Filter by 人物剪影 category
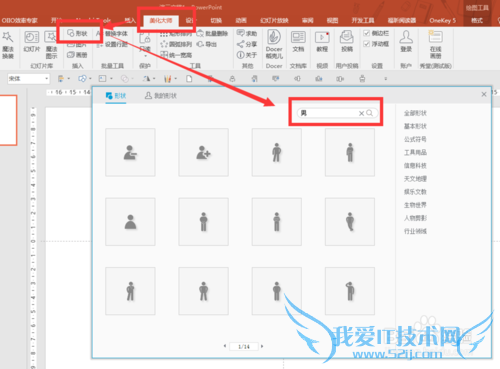The image size is (500, 369). [x=415, y=218]
